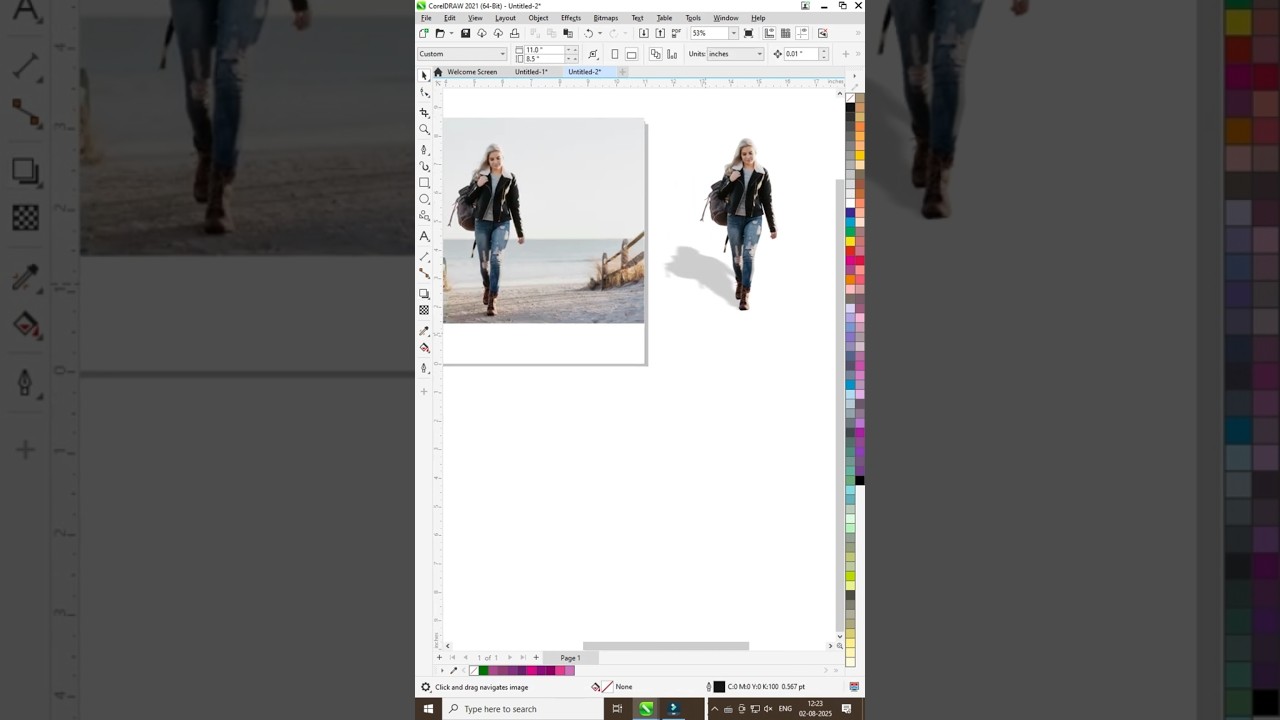Viewport: 1280px width, 720px height.
Task: Select the Rectangle tool
Action: [x=424, y=183]
